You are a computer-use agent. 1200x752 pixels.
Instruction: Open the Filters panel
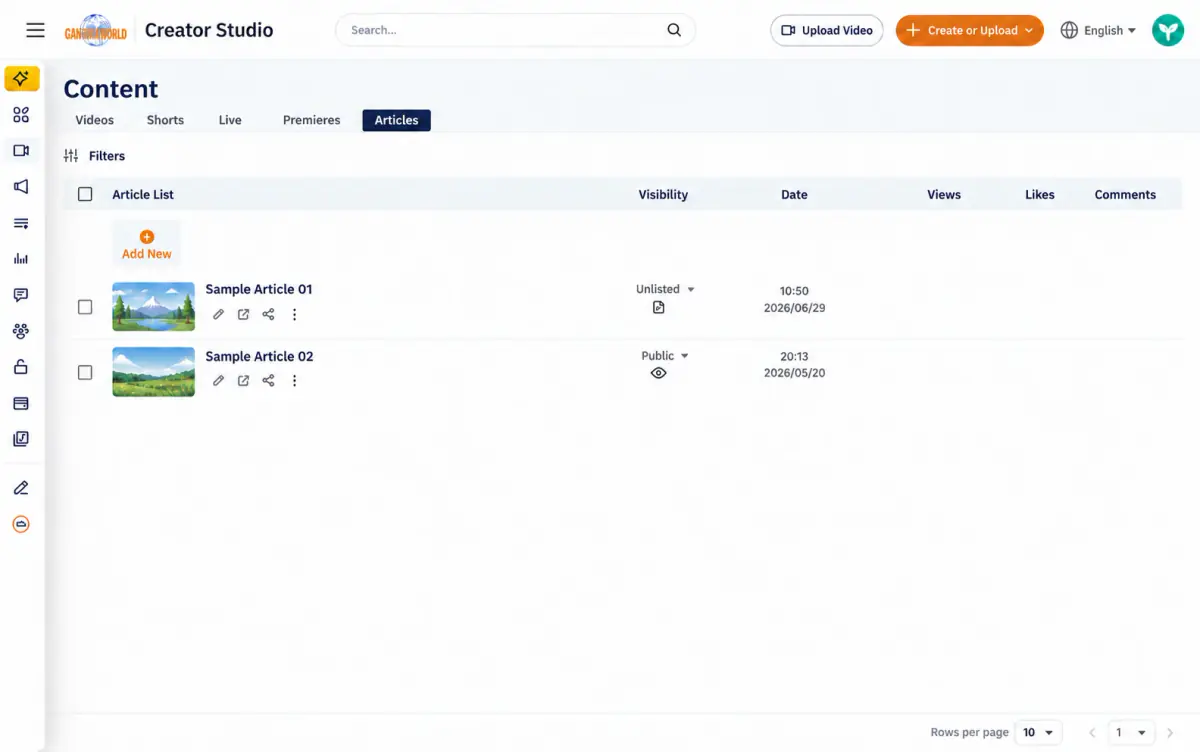point(94,156)
